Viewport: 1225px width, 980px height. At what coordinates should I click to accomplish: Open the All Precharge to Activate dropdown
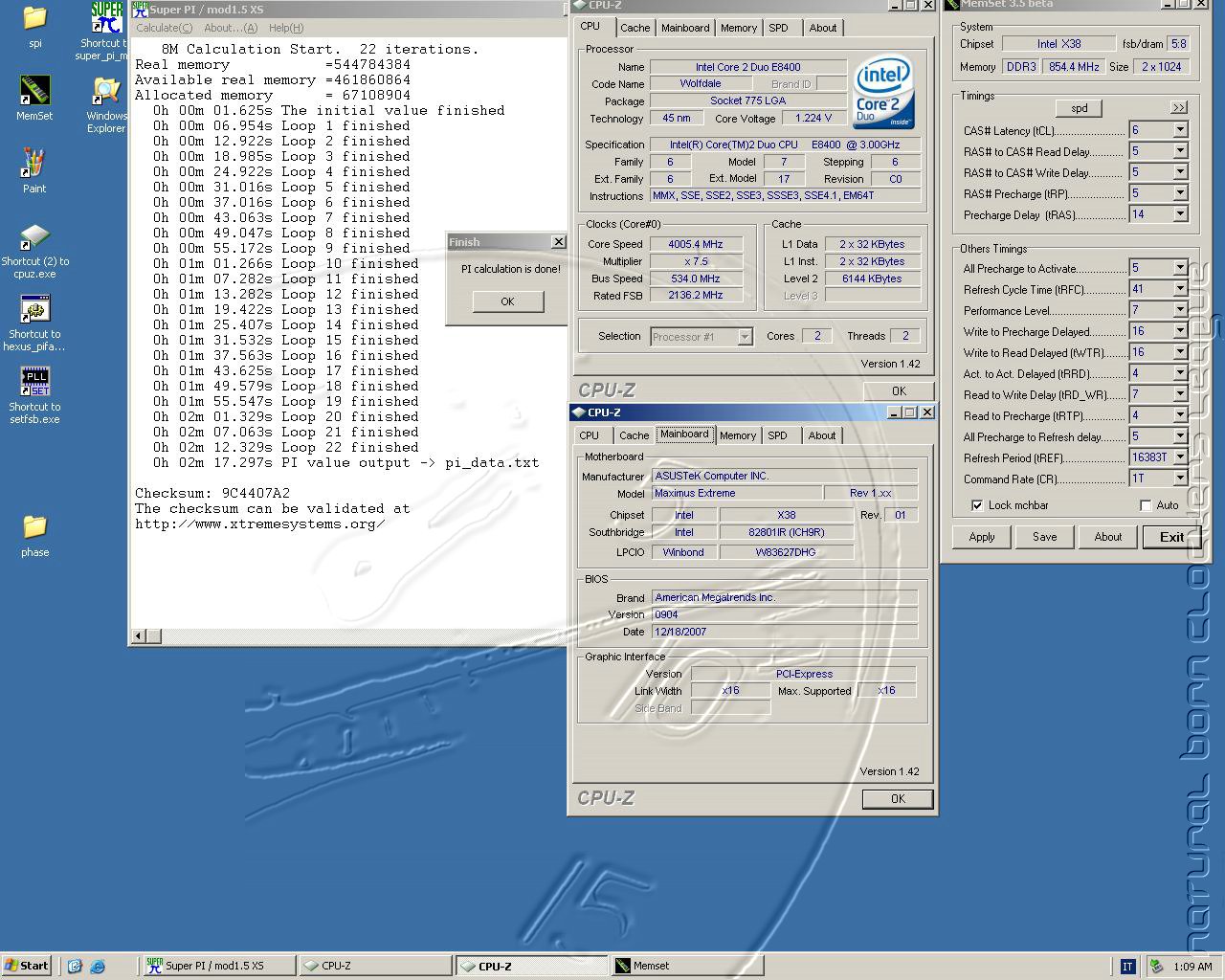pos(1179,268)
